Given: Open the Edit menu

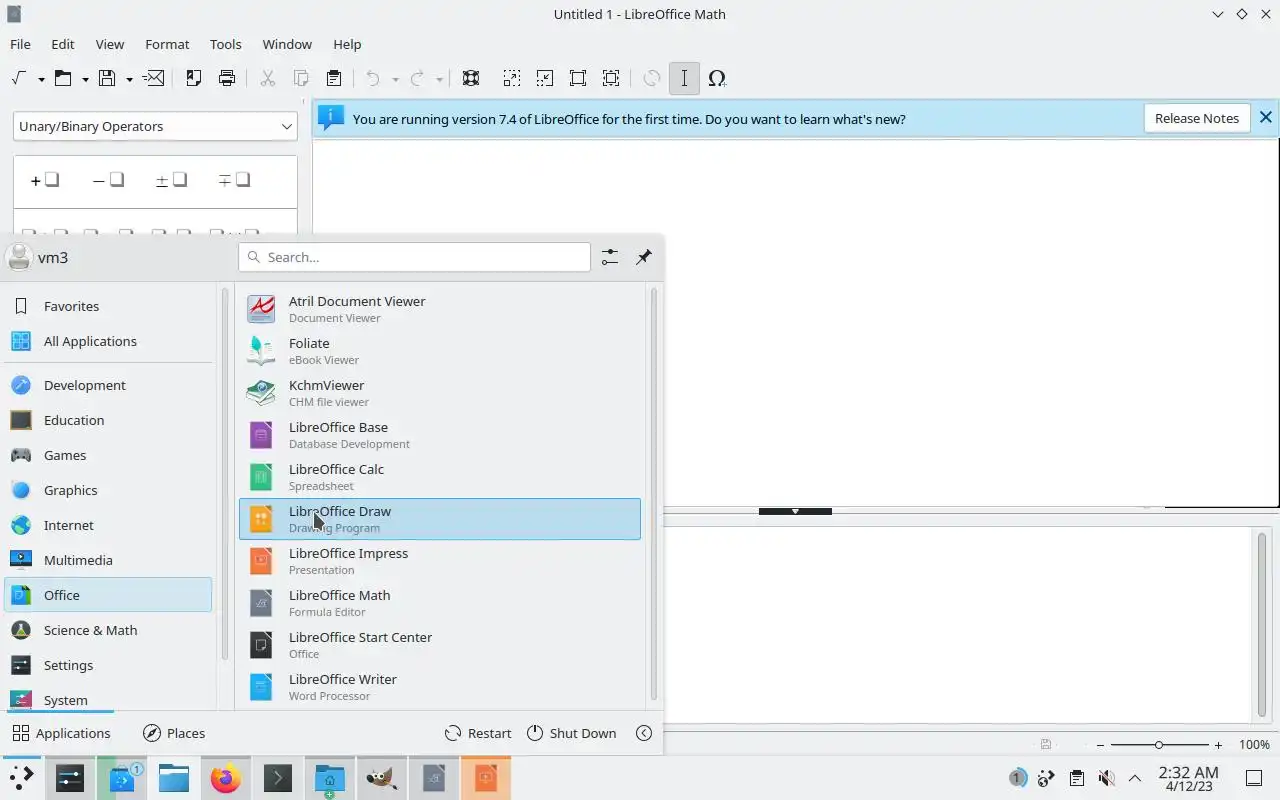Looking at the screenshot, I should (63, 44).
